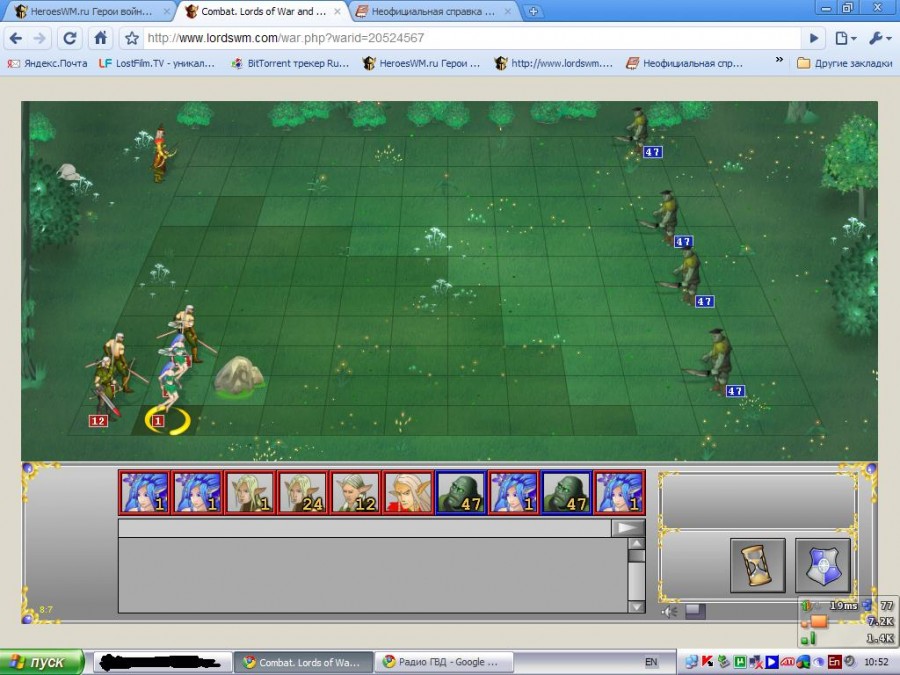This screenshot has width=900, height=675.
Task: Expand the bookmarks overflow chevron
Action: pos(779,60)
